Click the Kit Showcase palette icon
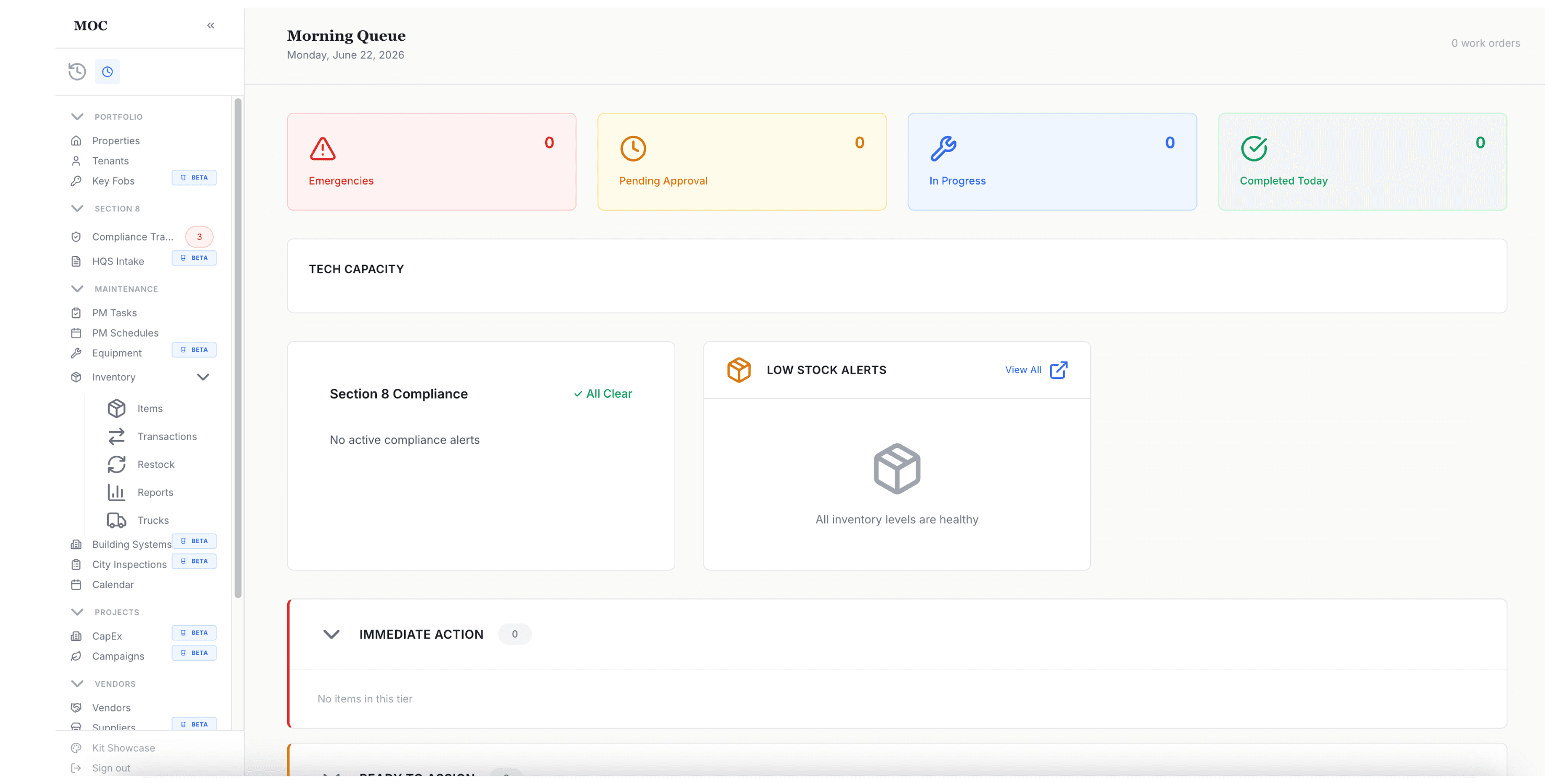 [x=76, y=748]
